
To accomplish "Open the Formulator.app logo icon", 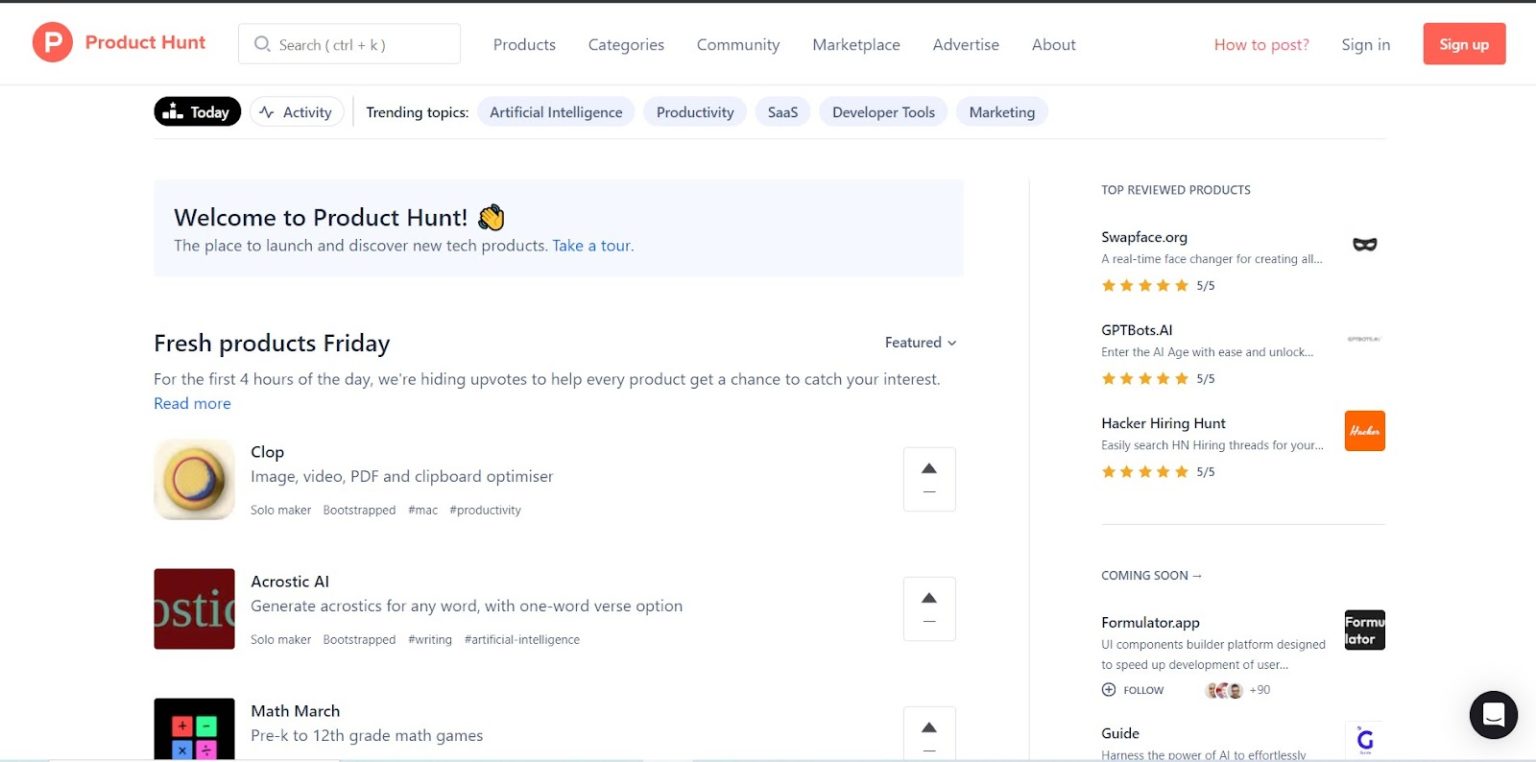I will pyautogui.click(x=1364, y=630).
